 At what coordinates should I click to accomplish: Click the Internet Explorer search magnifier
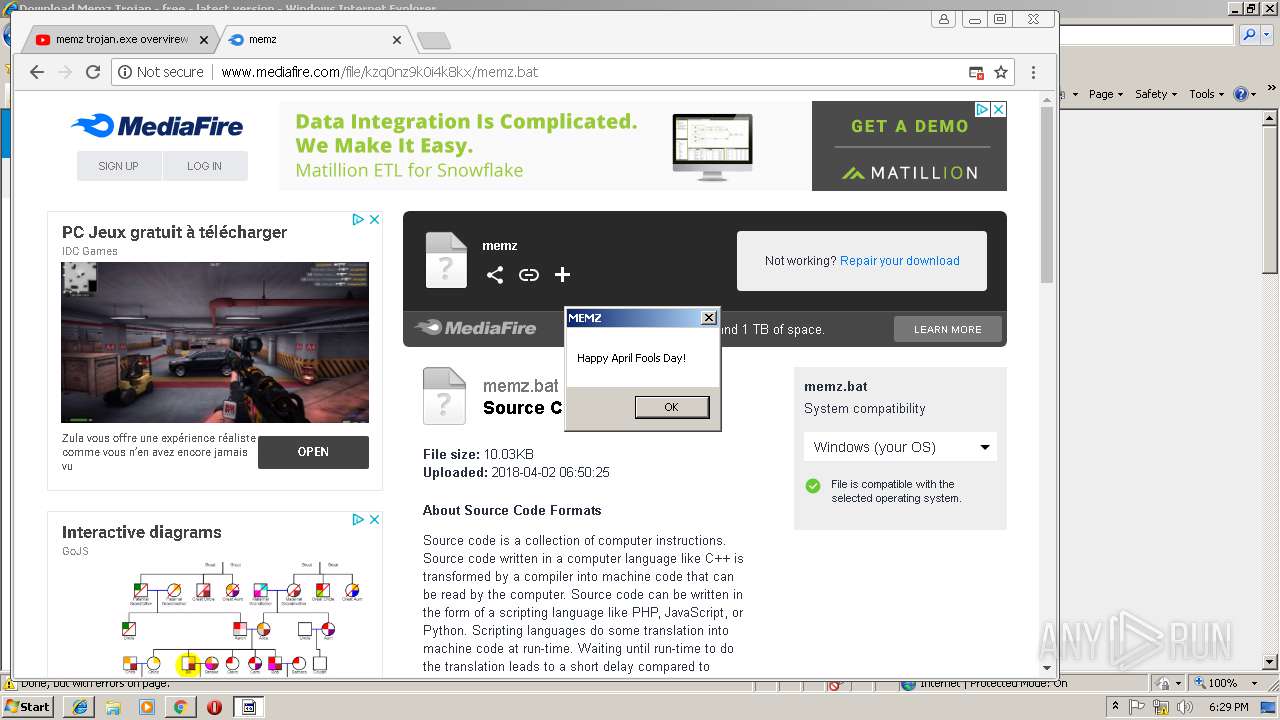1249,35
